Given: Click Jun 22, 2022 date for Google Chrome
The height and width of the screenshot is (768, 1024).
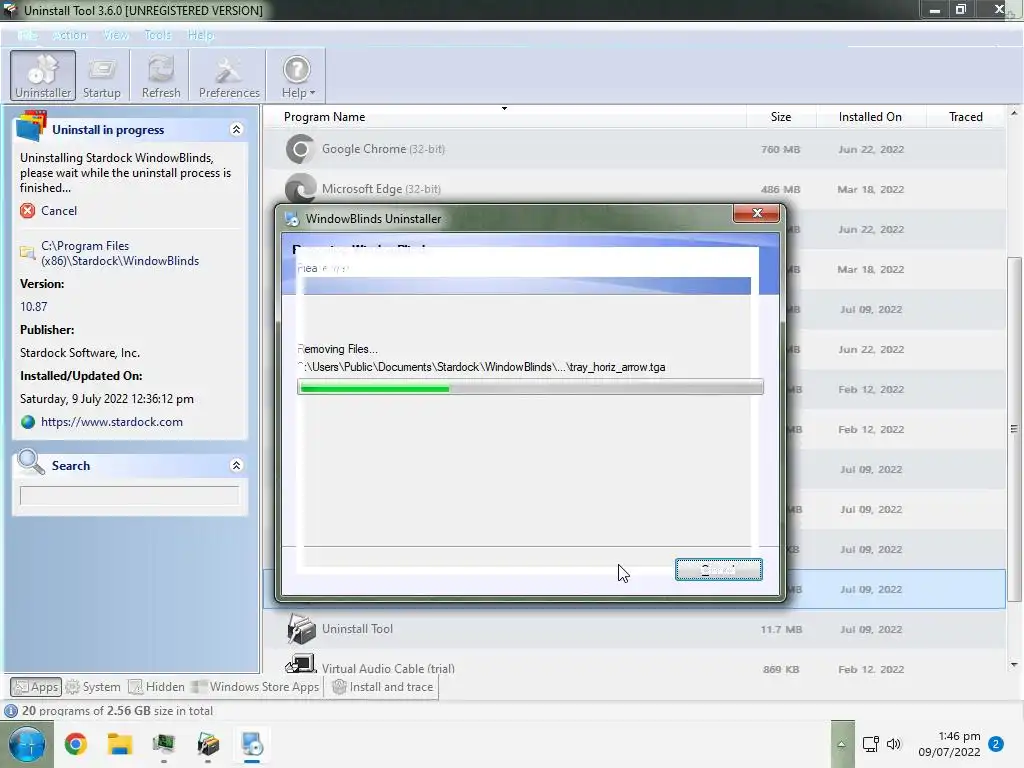Looking at the screenshot, I should 871,149.
